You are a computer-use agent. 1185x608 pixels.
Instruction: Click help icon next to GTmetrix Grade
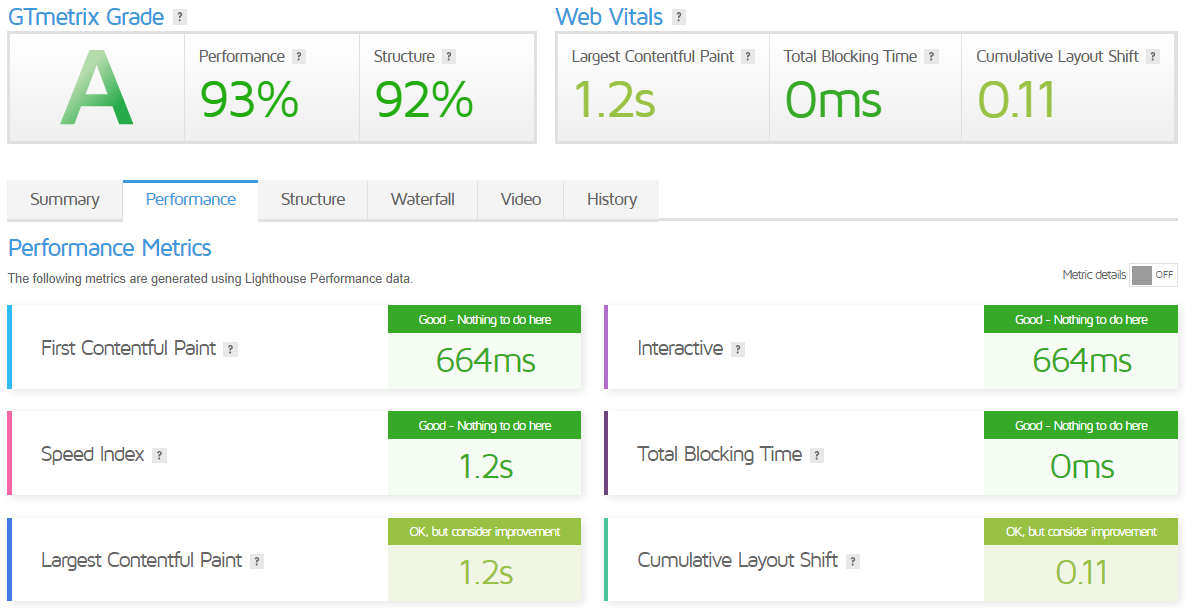coord(179,17)
